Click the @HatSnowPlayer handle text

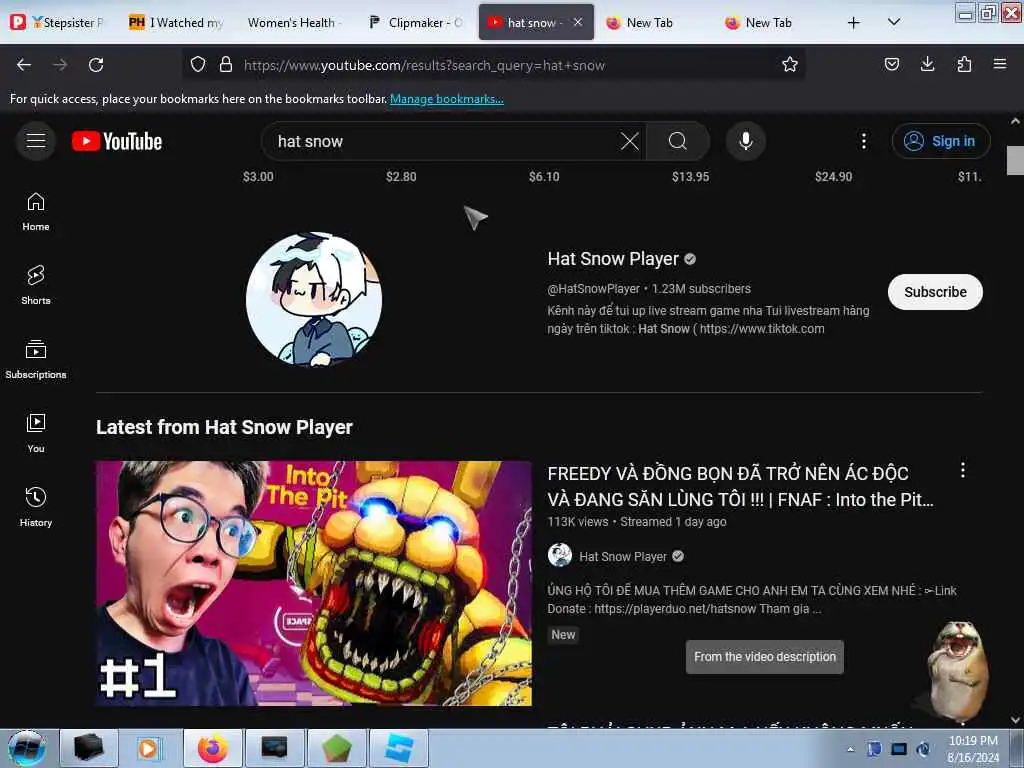(x=594, y=289)
